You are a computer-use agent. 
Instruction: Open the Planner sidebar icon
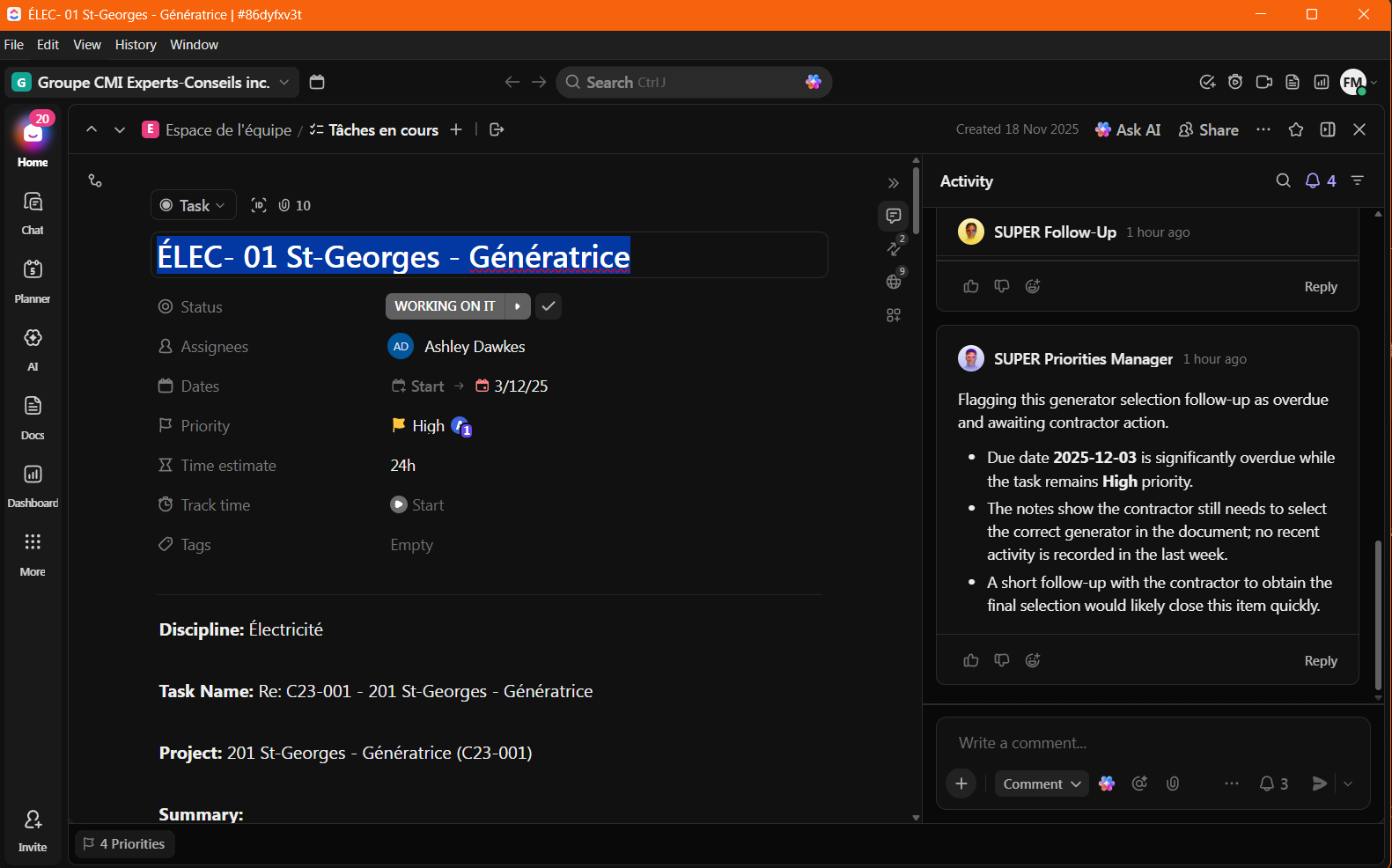click(33, 270)
